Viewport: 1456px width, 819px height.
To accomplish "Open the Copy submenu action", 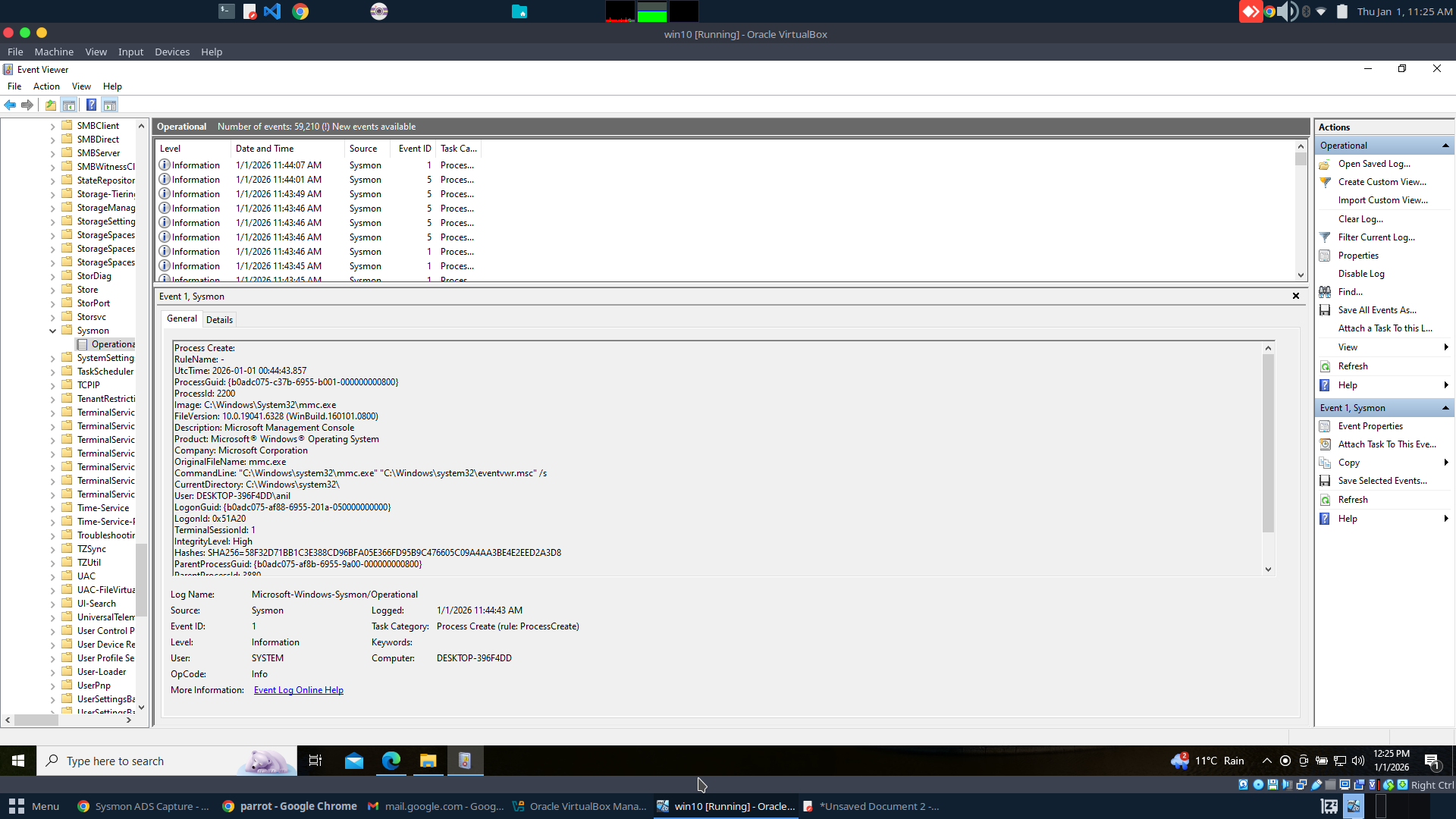I will (1349, 463).
